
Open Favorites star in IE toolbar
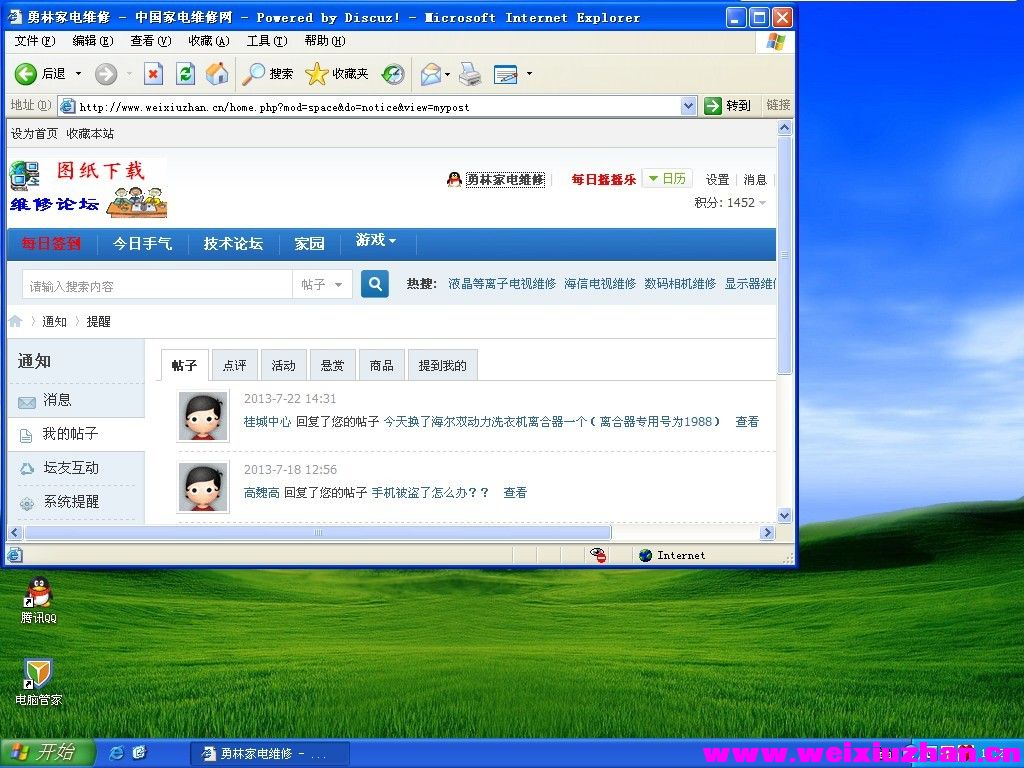coord(317,74)
